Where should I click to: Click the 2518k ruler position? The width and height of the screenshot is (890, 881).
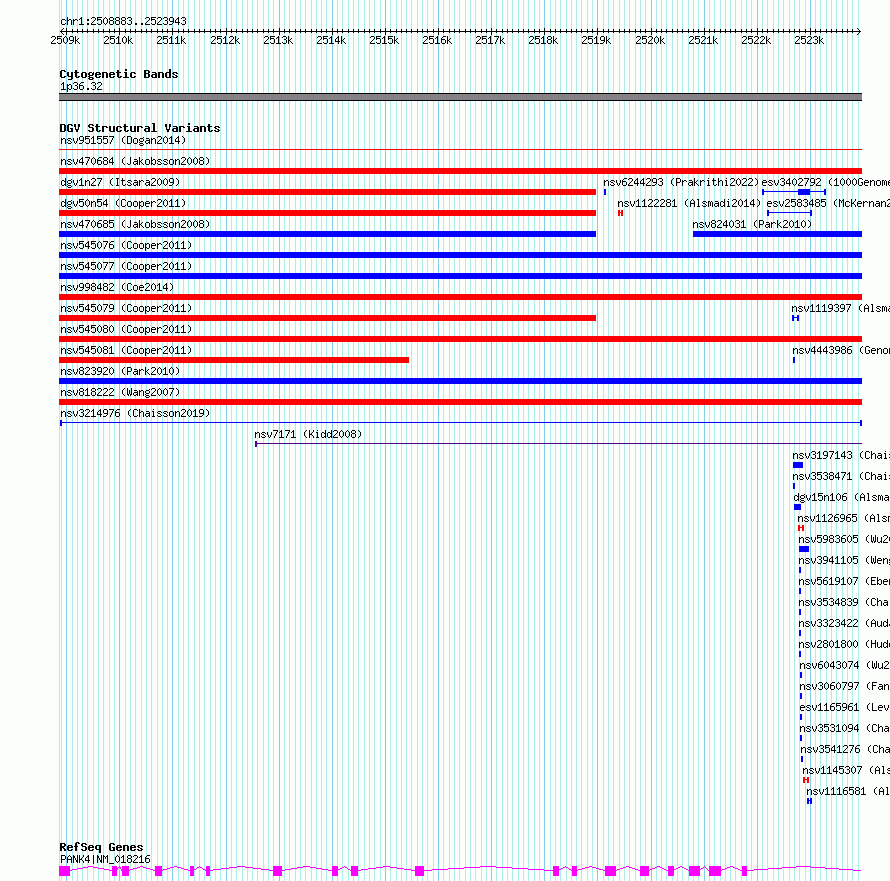[543, 40]
